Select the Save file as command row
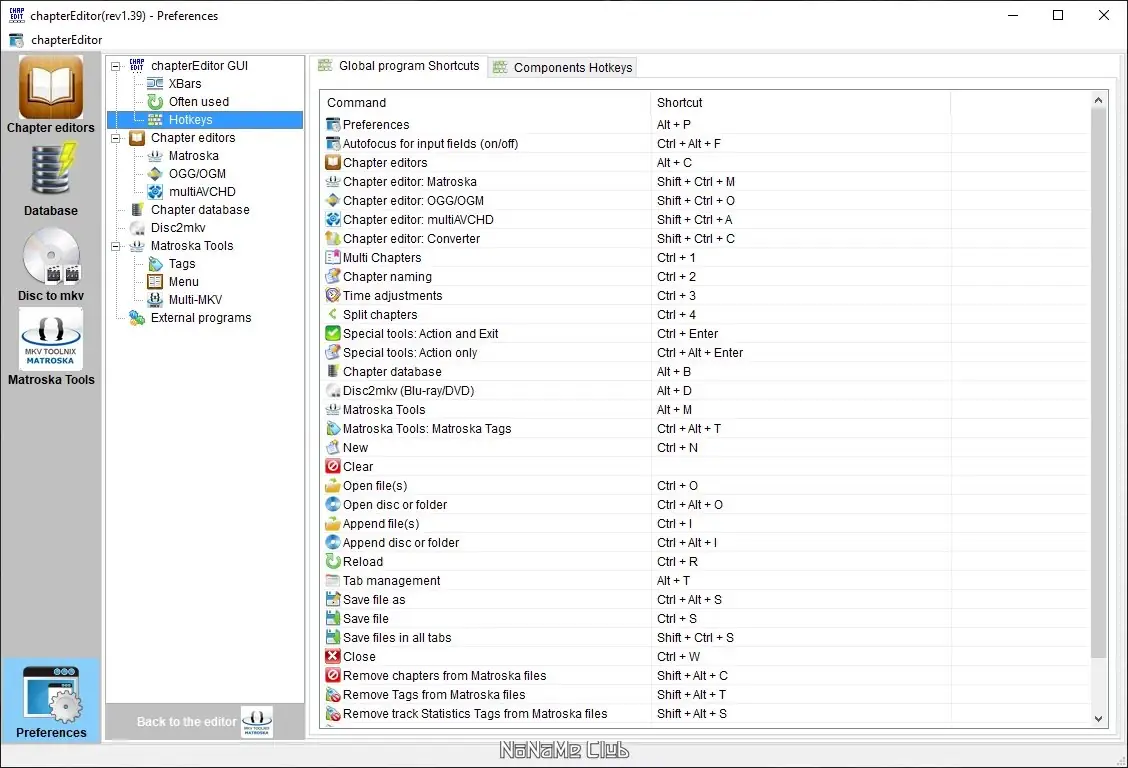This screenshot has width=1128, height=768. point(705,599)
